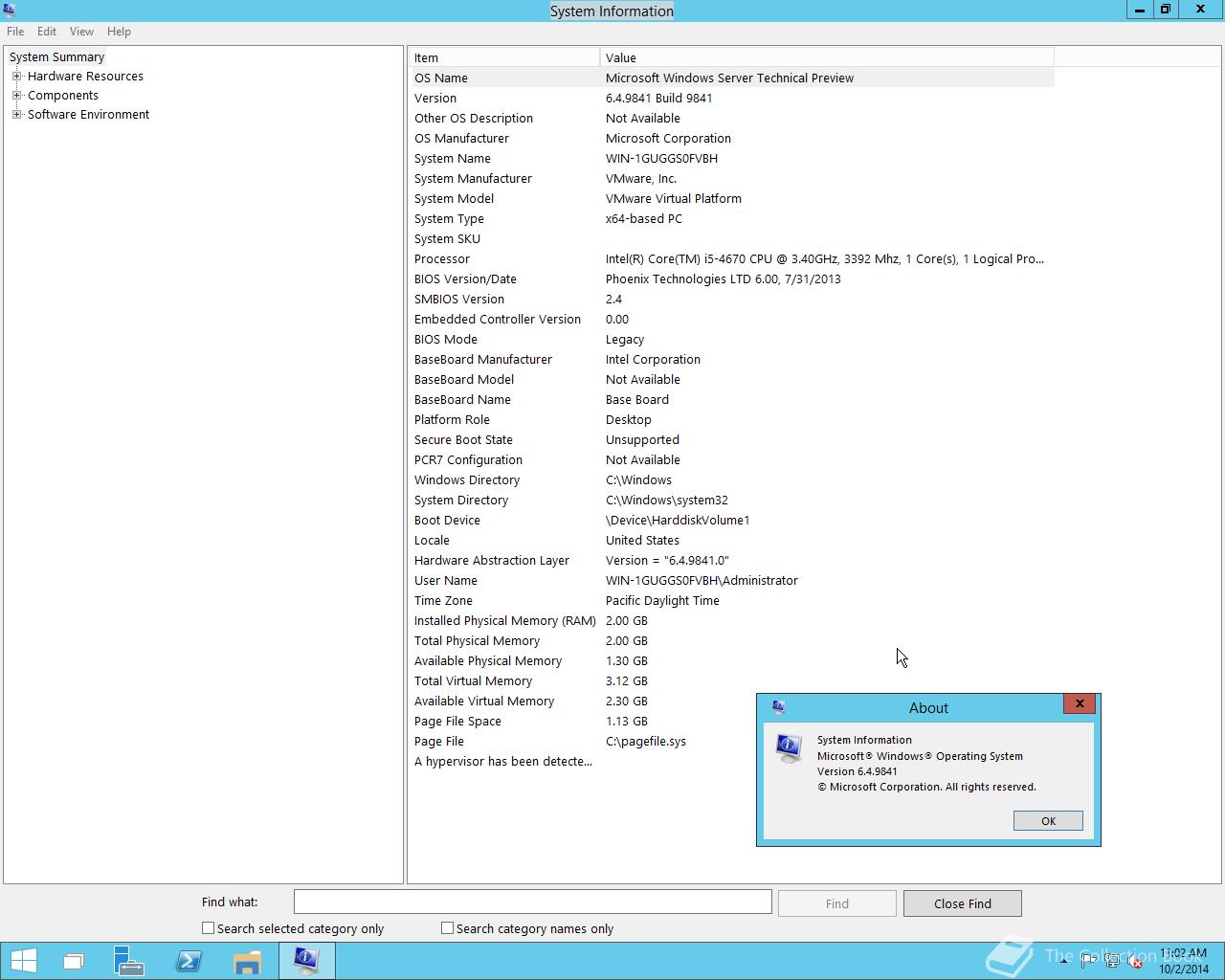The width and height of the screenshot is (1225, 980).
Task: Click the taskbar clock showing 10/2/2014
Action: (1183, 961)
